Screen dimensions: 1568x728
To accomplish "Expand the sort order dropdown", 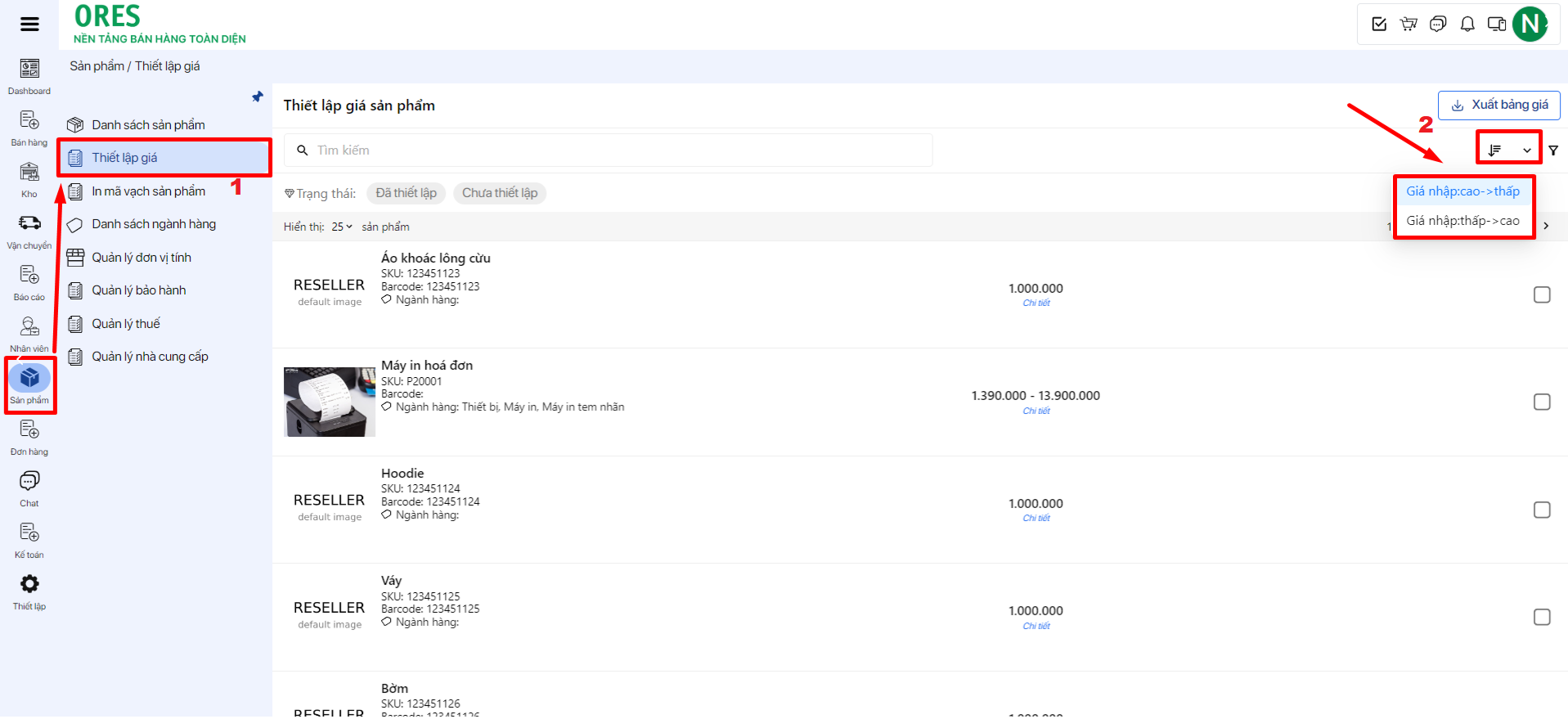I will coord(1509,150).
